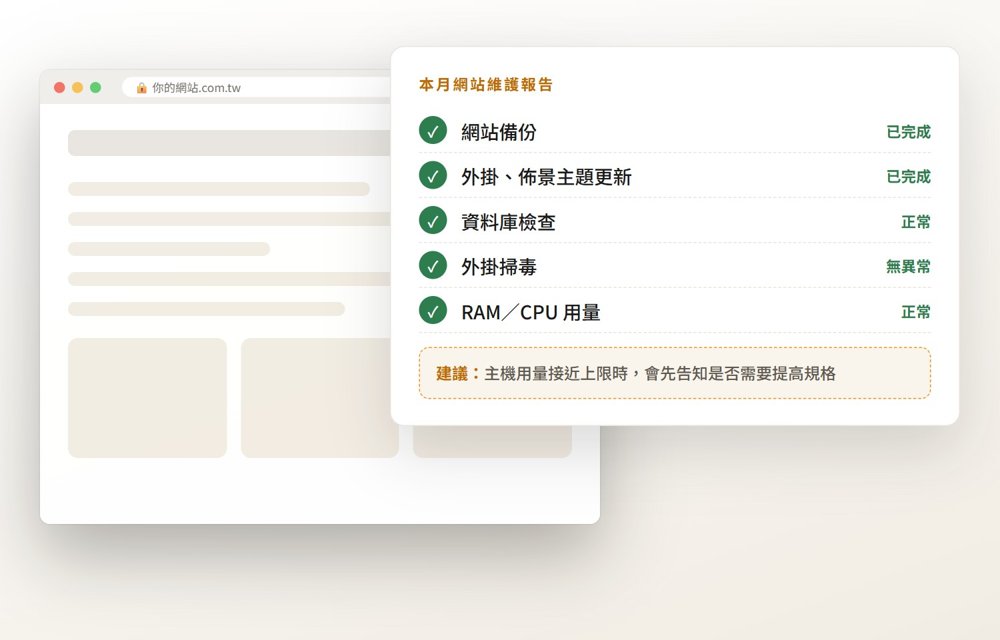Click the address bar showing 你的網站.com.tw
This screenshot has width=1000, height=640.
256,87
